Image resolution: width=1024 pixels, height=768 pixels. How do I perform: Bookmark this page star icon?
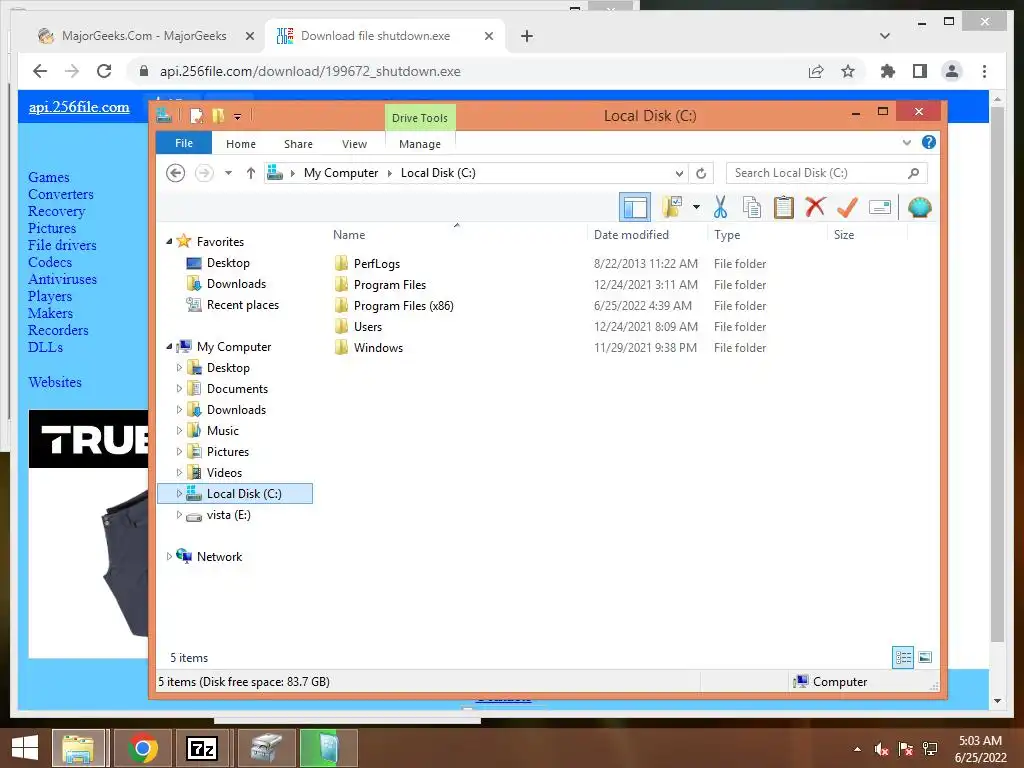click(x=848, y=71)
